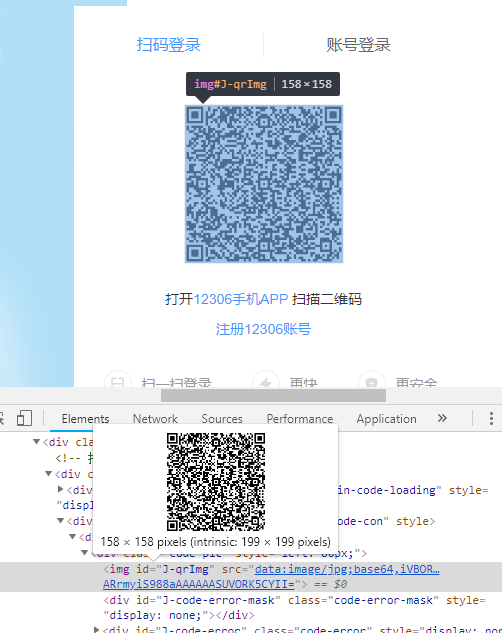Screen dimensions: 502x633
Task: Switch to 扫码登录 tab
Action: pos(168,44)
